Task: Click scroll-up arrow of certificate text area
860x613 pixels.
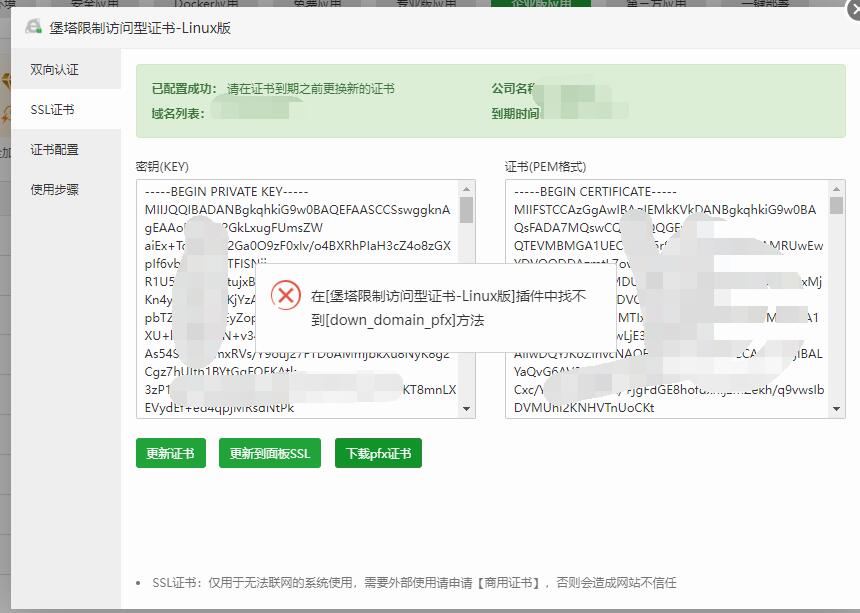Action: (x=836, y=189)
